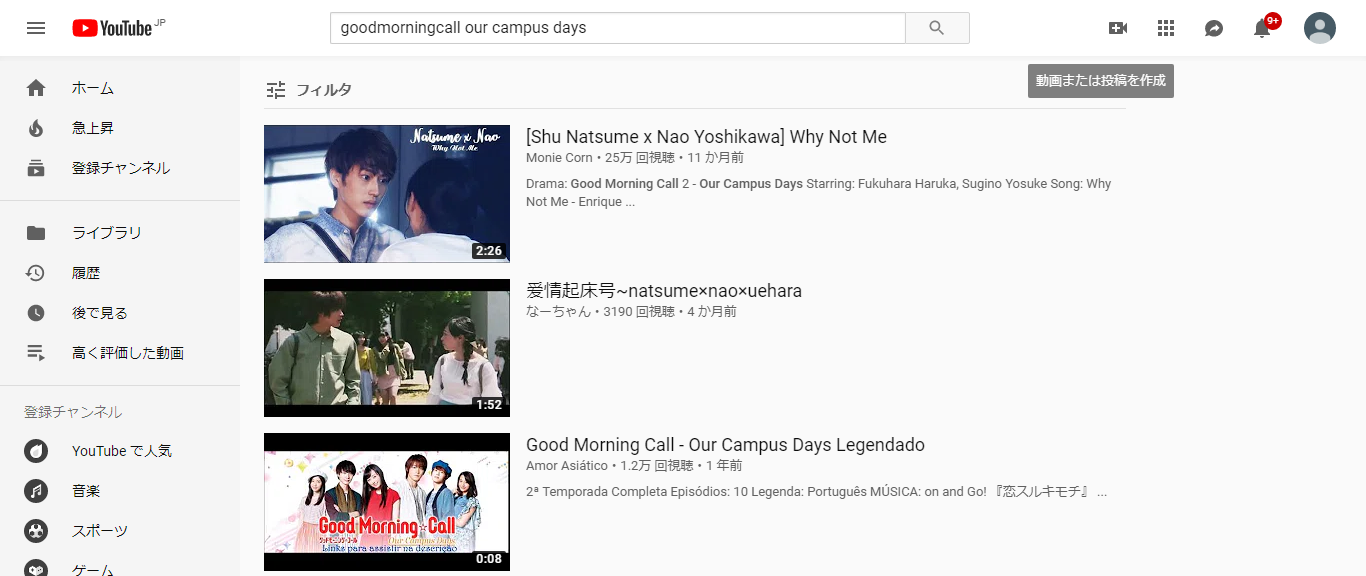
Task: Click the playlist icon beside 高く評価した動画
Action: (36, 353)
